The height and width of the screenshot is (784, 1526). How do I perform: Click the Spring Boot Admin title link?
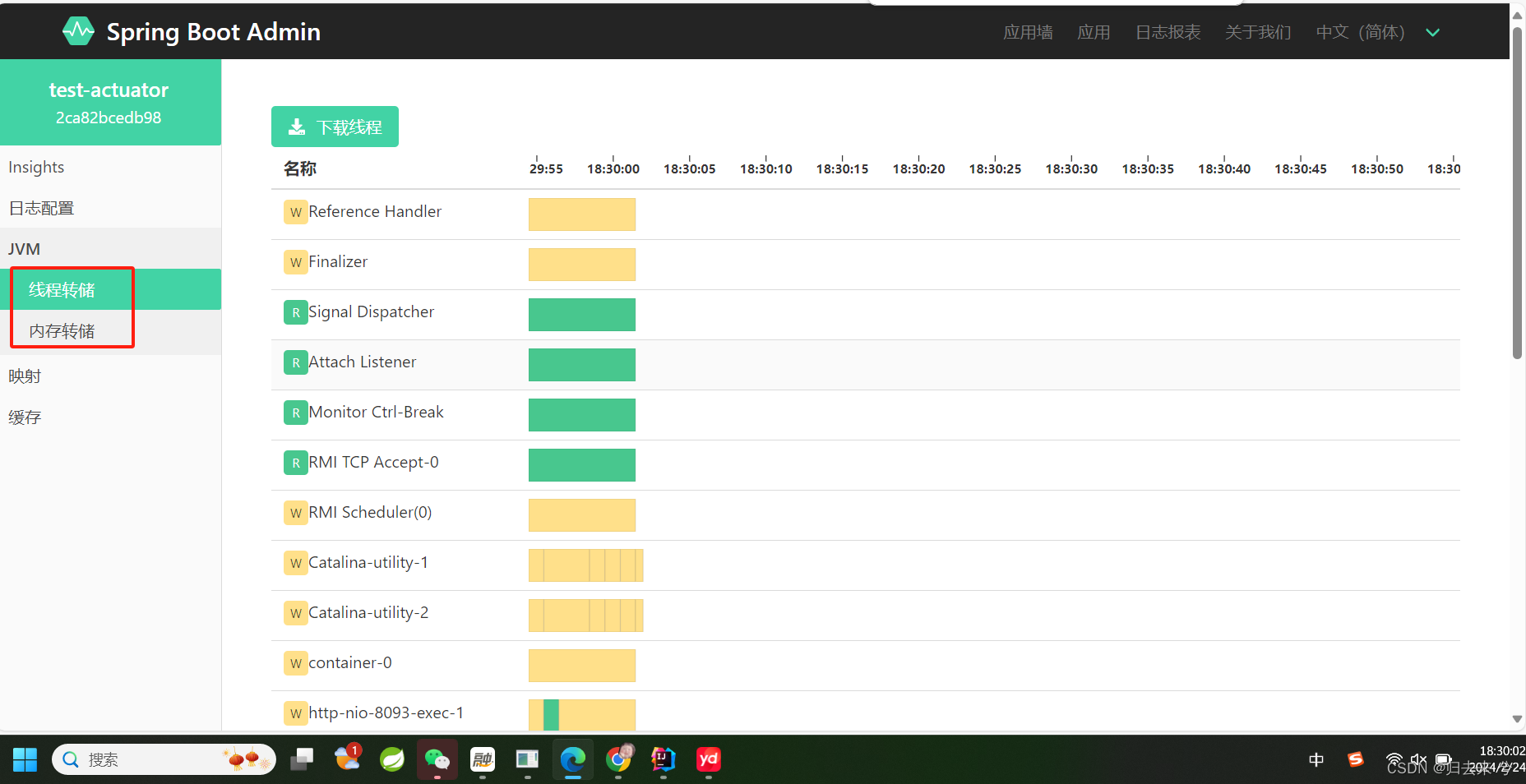[x=214, y=31]
